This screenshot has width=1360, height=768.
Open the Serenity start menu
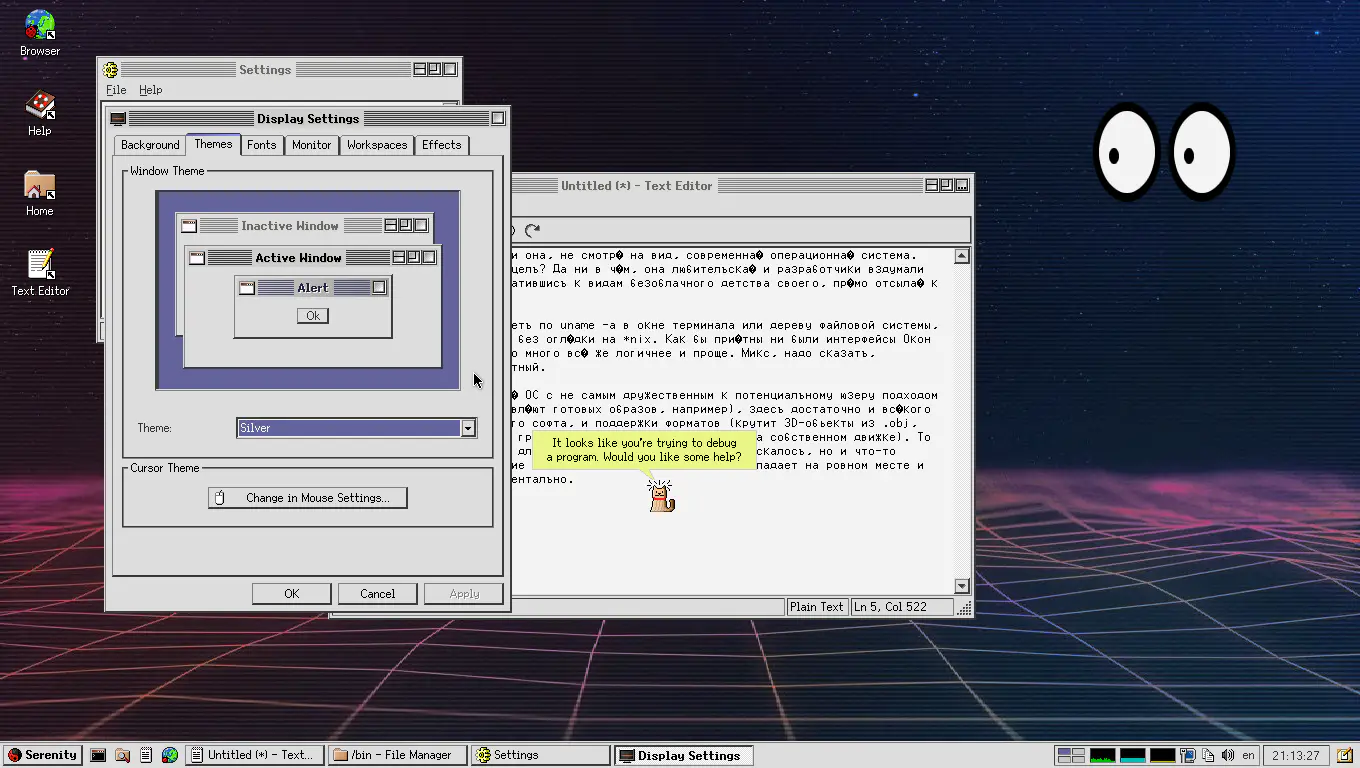coord(43,755)
